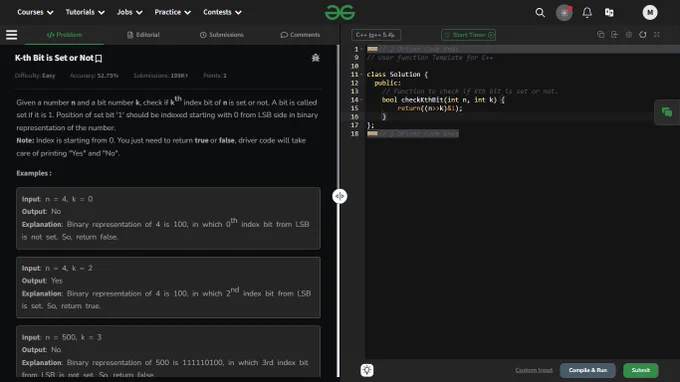Report a bug with the bug icon
680x382 pixels.
315,58
